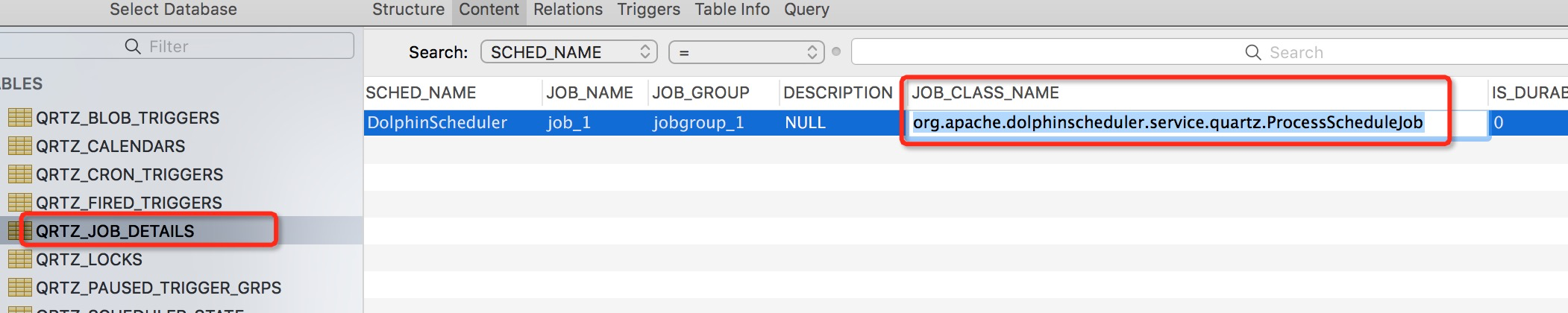Open the Triggers tab
Viewport: 1568px width, 313px height.
click(648, 10)
